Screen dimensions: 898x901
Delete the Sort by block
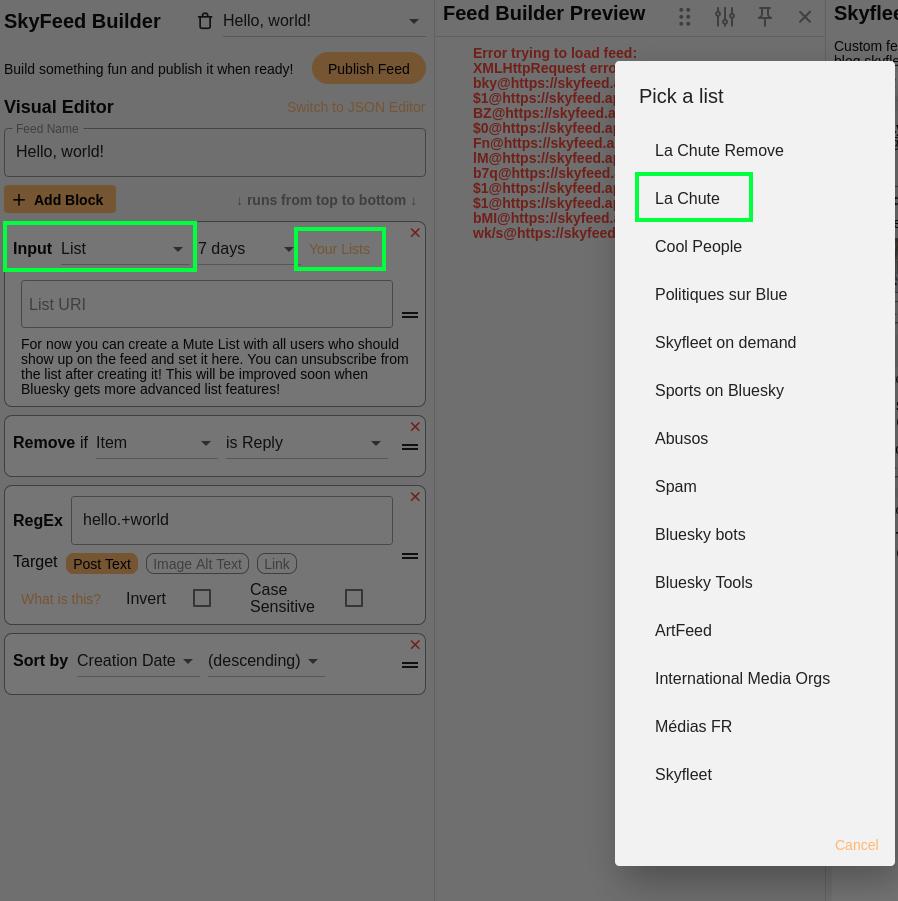[x=415, y=645]
